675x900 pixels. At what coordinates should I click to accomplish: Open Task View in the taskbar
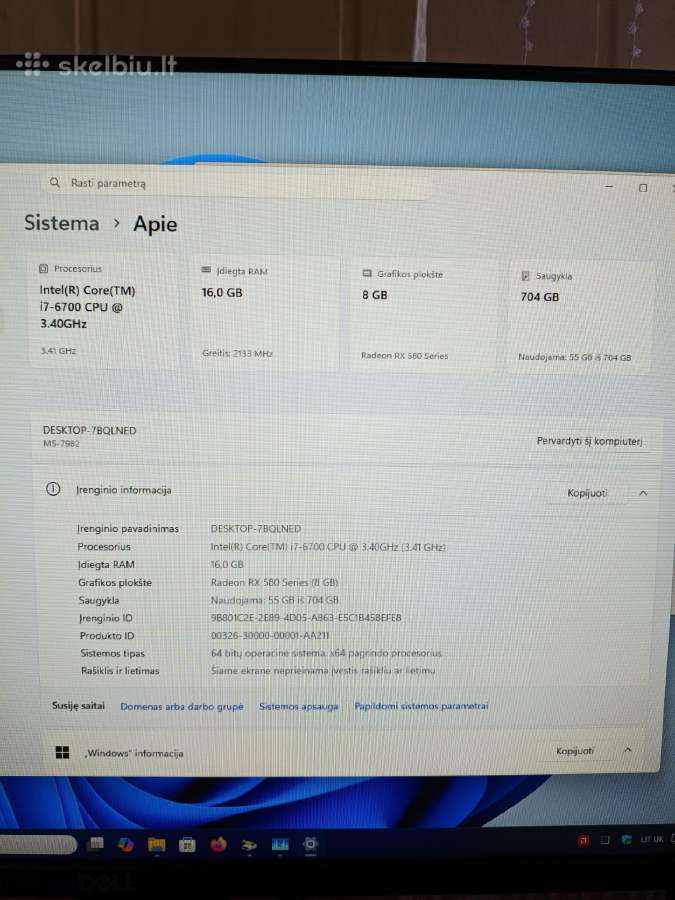coord(96,843)
